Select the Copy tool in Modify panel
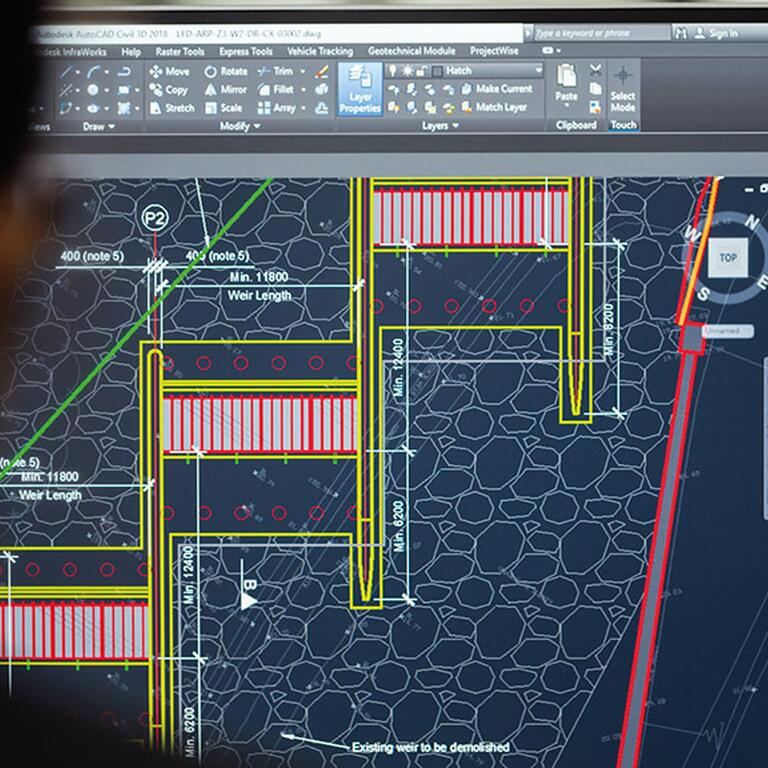This screenshot has height=768, width=768. pyautogui.click(x=169, y=90)
